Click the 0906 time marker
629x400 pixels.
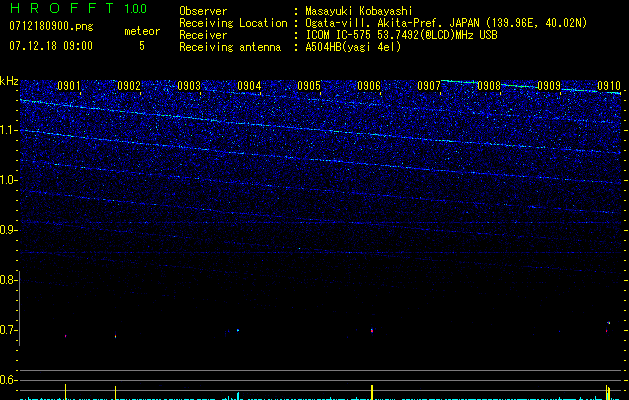(x=369, y=86)
